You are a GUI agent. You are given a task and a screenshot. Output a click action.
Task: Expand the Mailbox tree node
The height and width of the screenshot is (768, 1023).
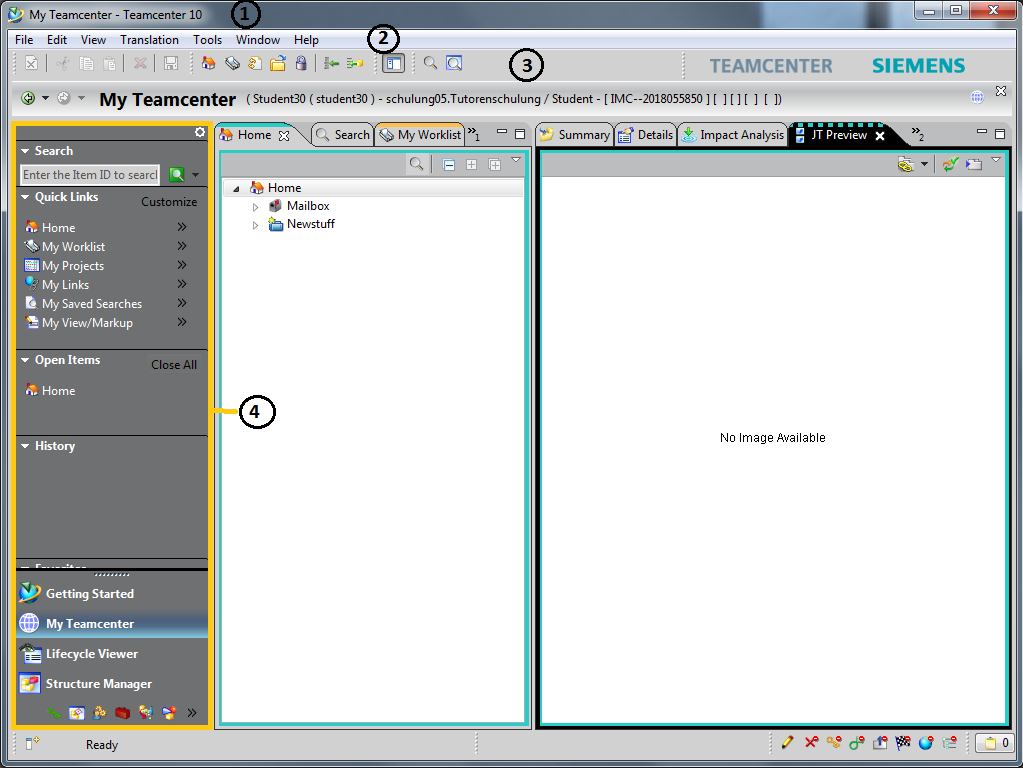(x=255, y=207)
